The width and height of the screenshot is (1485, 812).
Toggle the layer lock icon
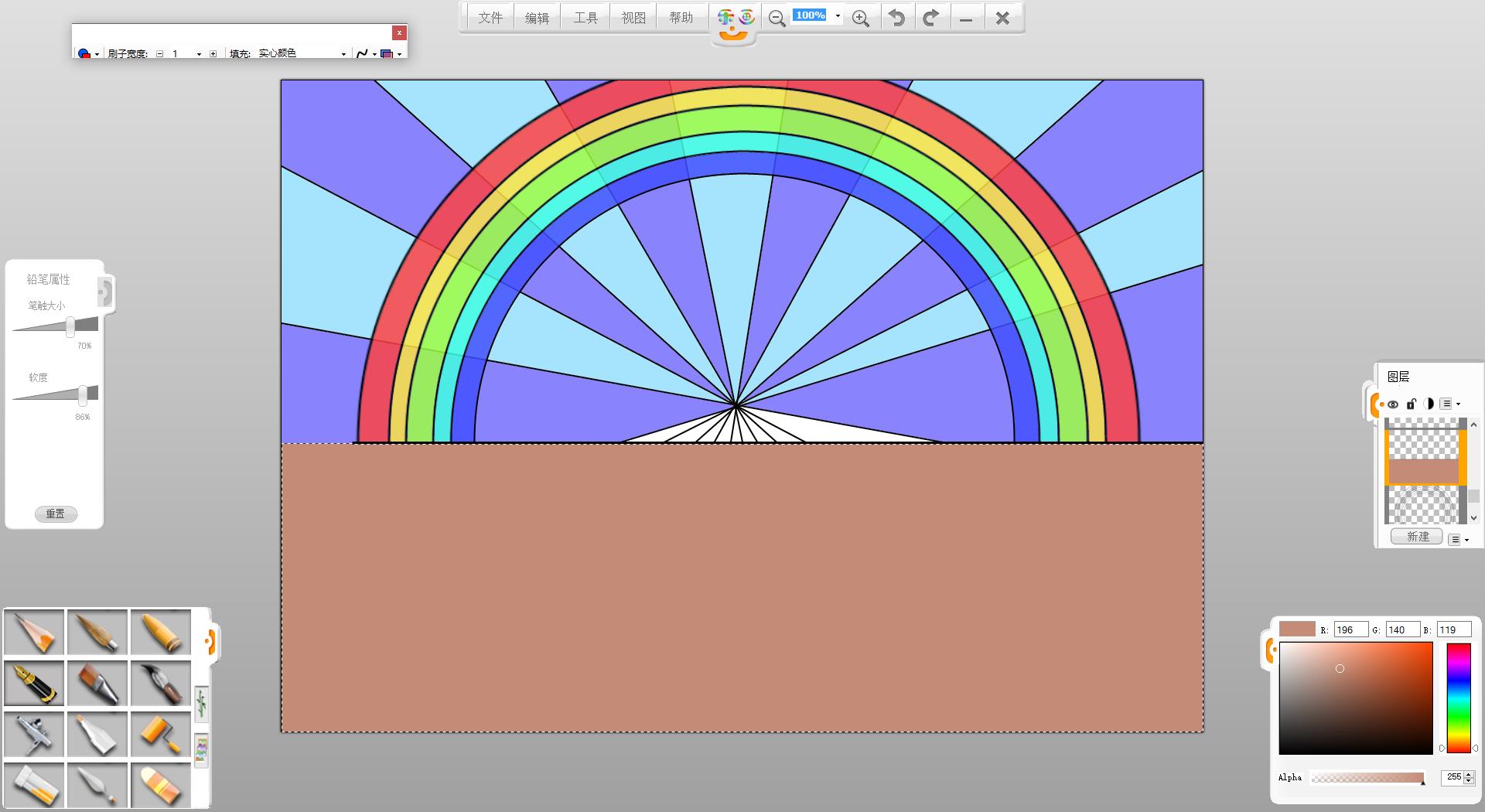pyautogui.click(x=1411, y=404)
